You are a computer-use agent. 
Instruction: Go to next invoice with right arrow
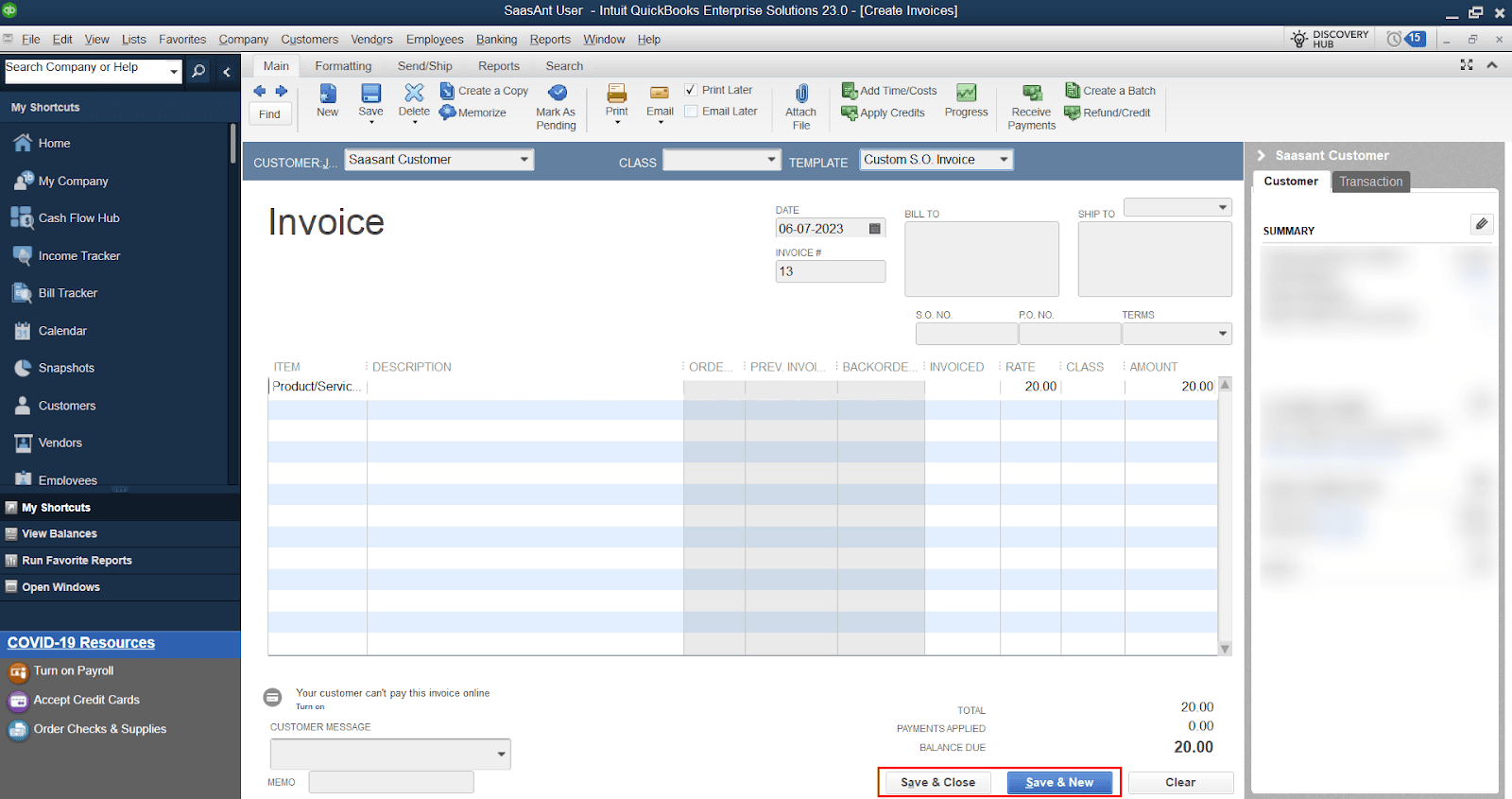point(282,91)
